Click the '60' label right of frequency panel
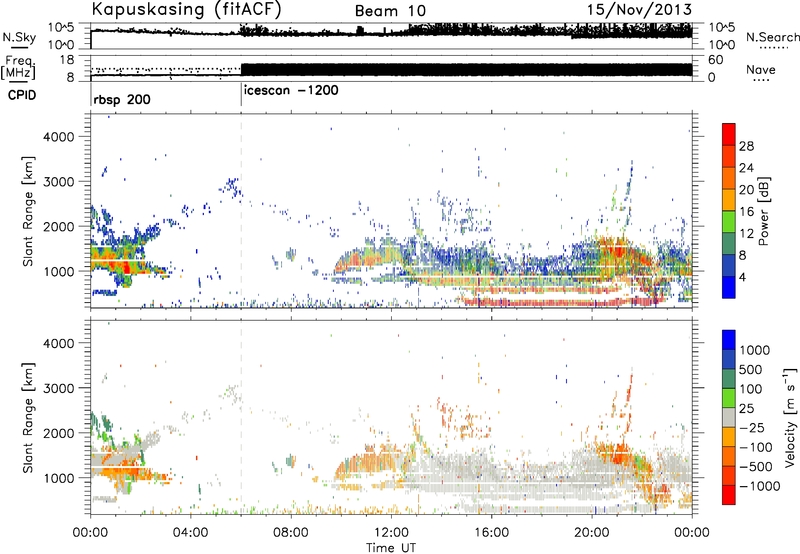 [x=715, y=60]
